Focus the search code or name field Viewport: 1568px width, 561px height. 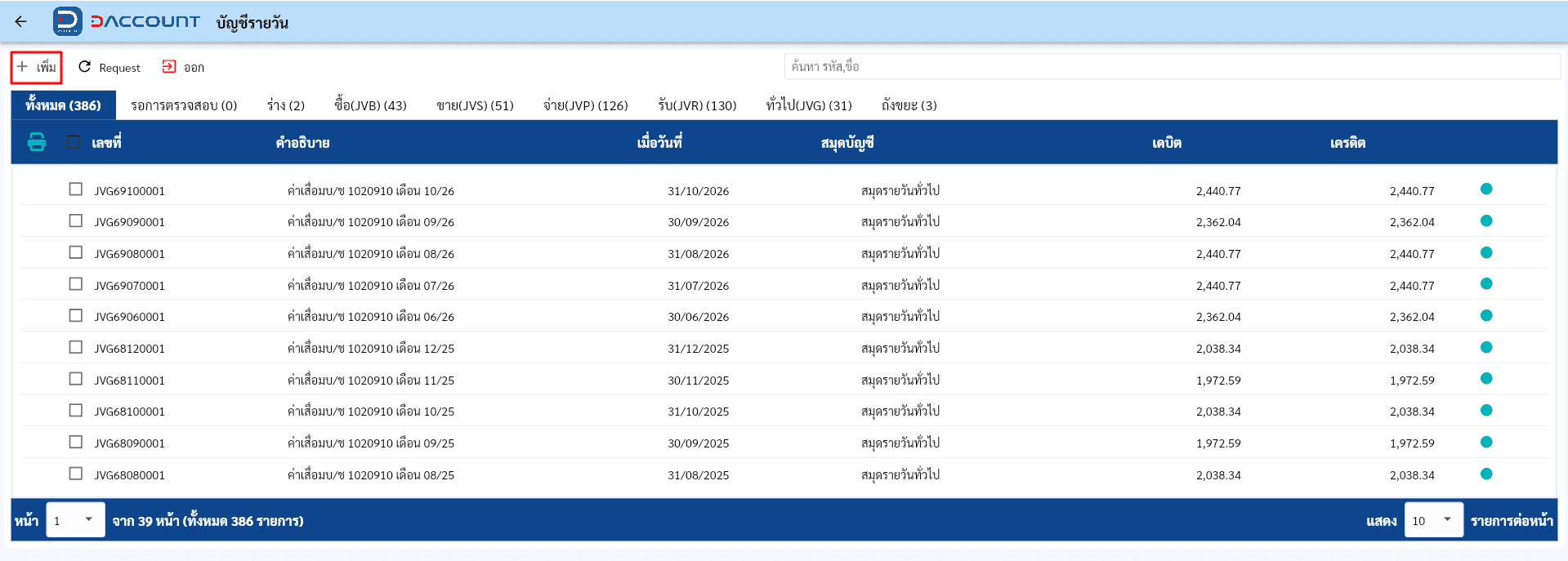[1172, 66]
